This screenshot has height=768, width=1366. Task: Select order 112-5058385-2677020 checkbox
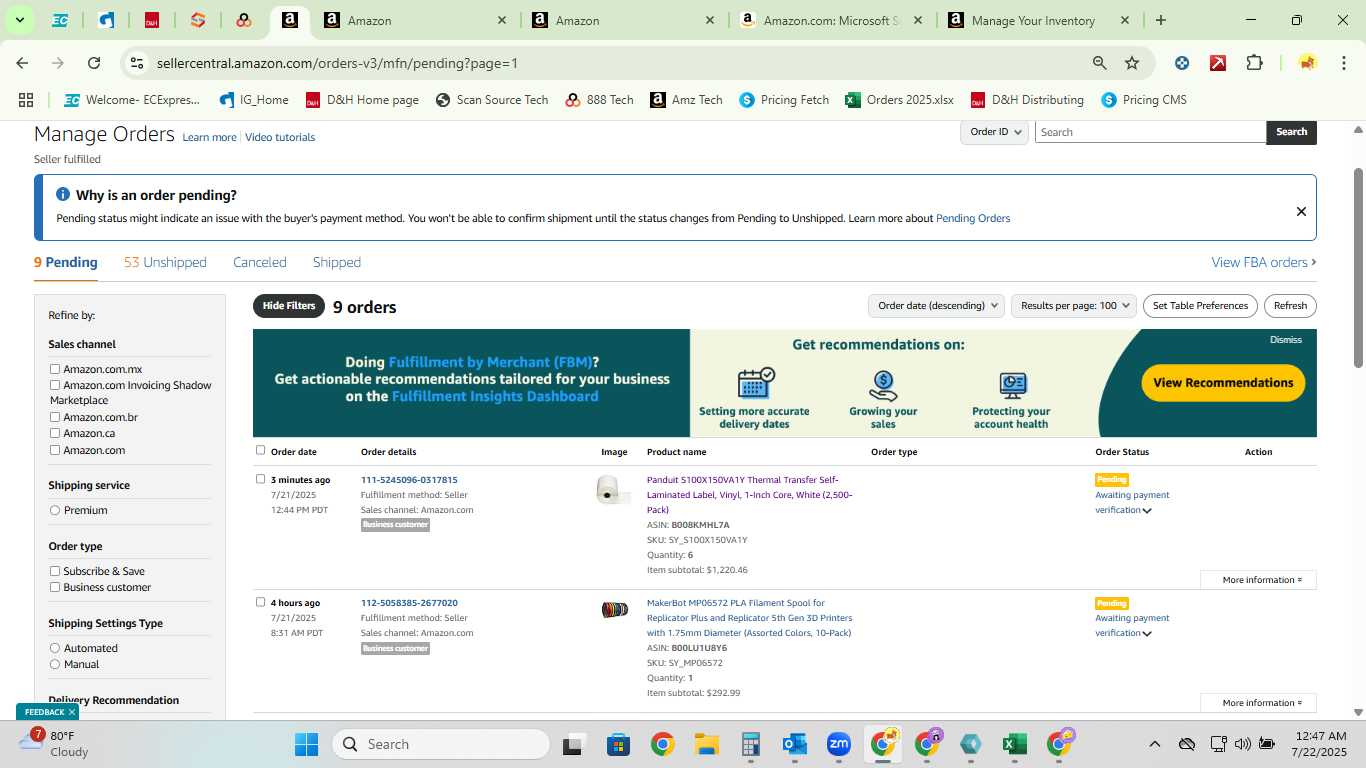261,602
